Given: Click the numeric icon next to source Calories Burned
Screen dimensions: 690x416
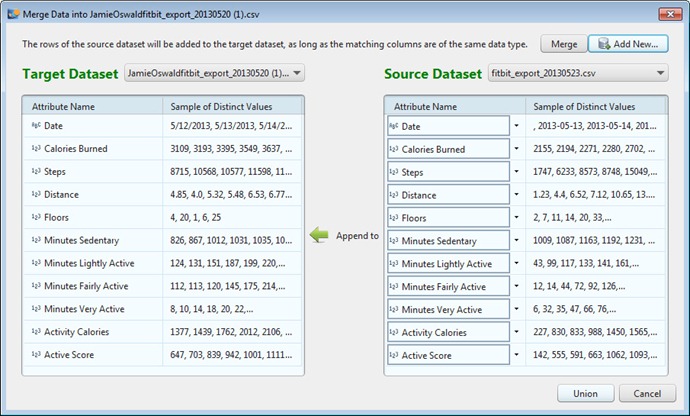Looking at the screenshot, I should click(x=395, y=149).
